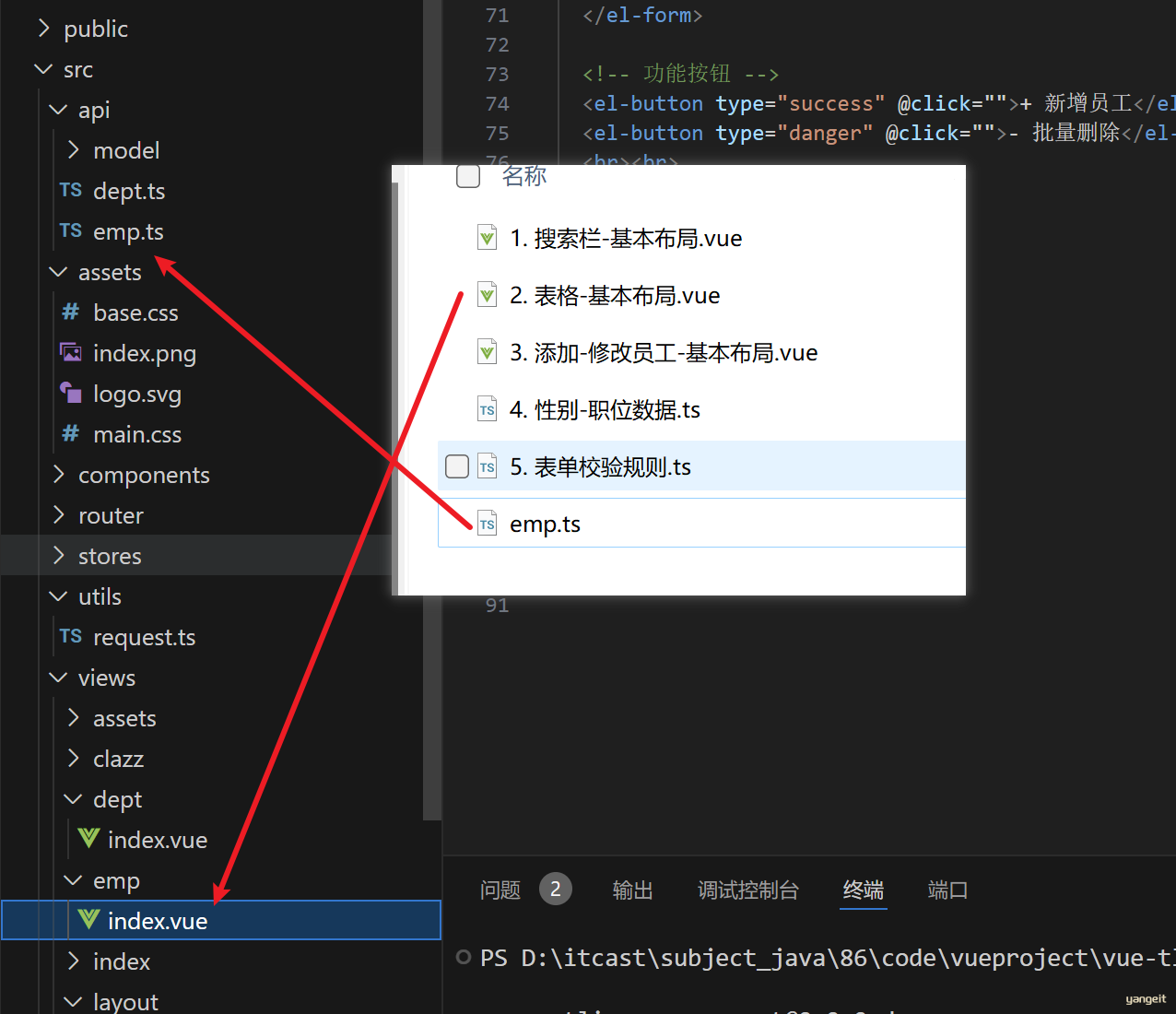The image size is (1176, 1014).
Task: Click the TS icon beside request.ts
Action: [71, 636]
